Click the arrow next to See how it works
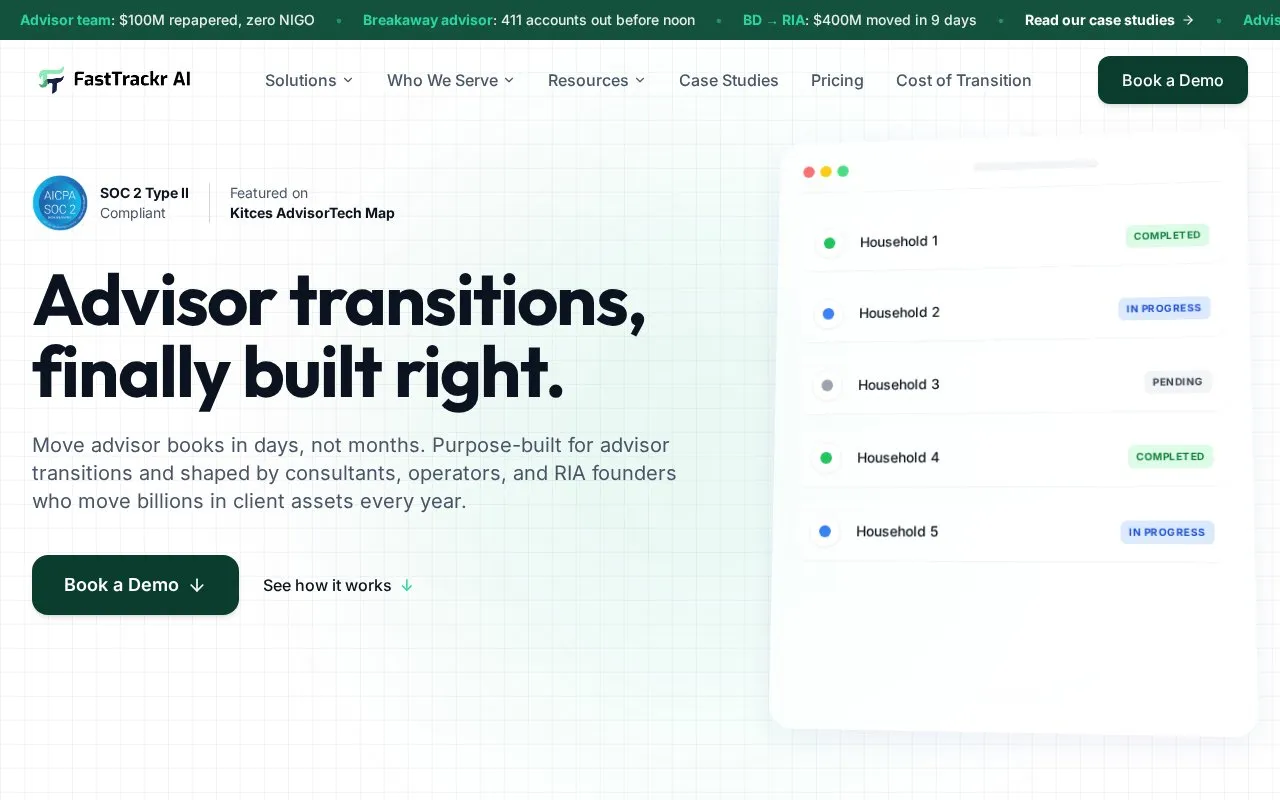Screen dimensions: 1280x800 [407, 585]
